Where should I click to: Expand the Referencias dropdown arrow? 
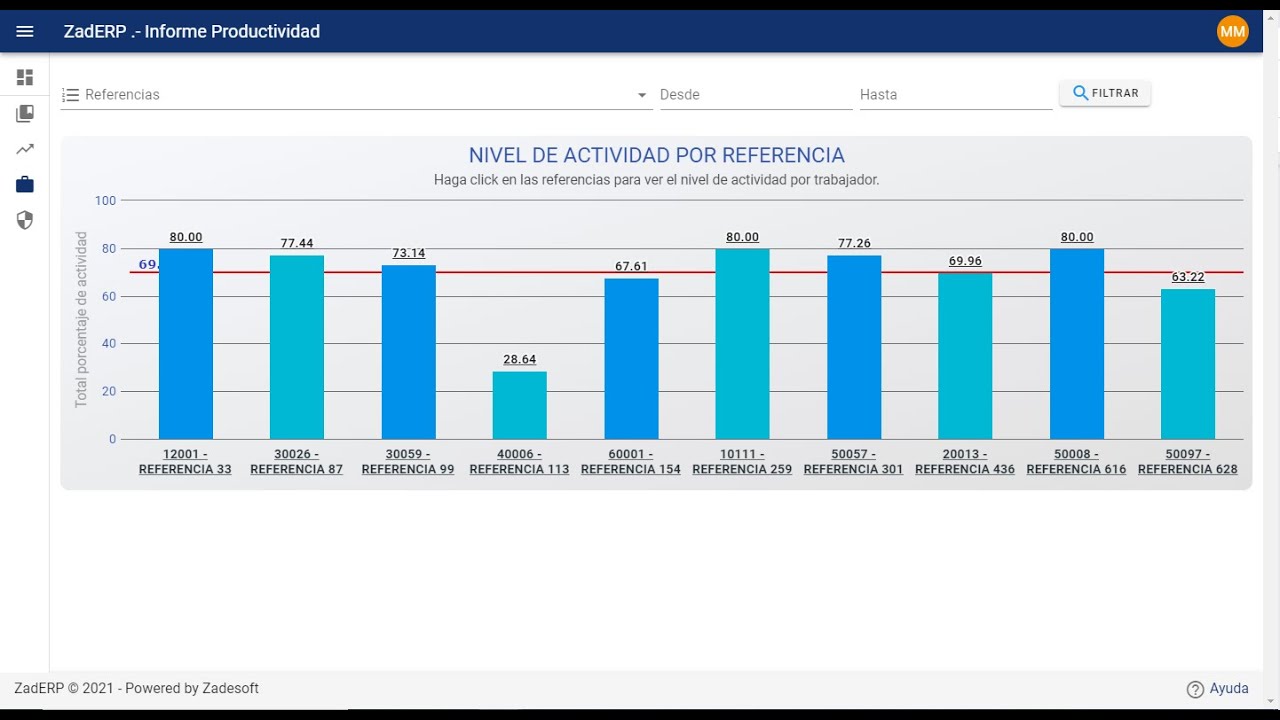click(642, 95)
